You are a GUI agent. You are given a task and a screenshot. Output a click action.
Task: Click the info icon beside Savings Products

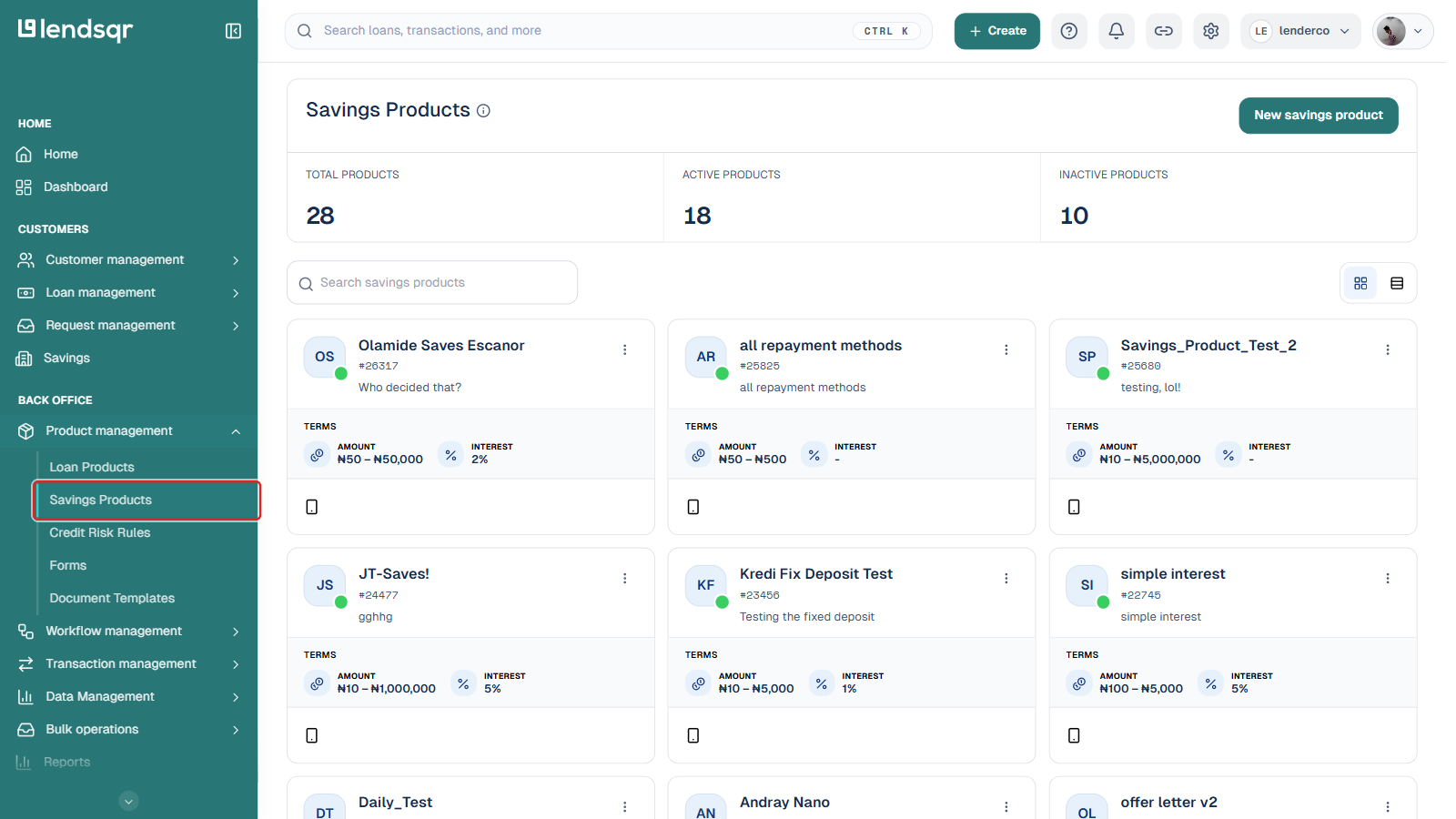[x=483, y=111]
